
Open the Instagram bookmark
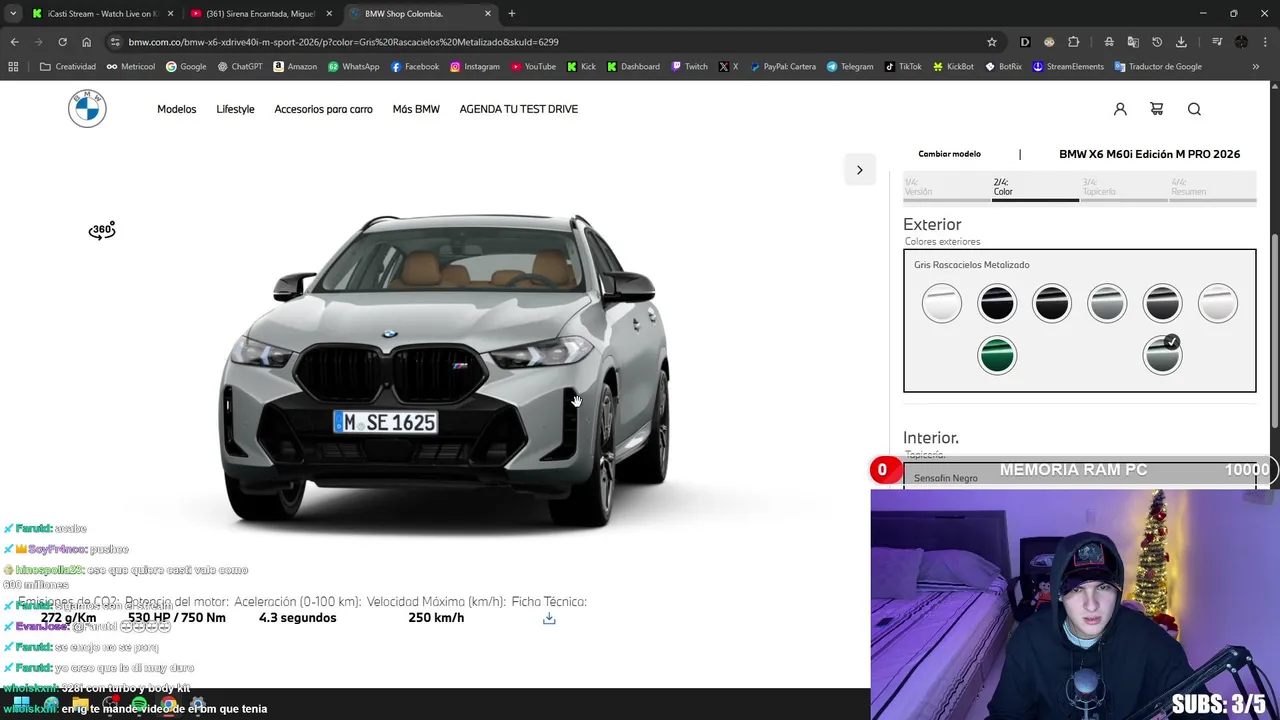tap(474, 67)
